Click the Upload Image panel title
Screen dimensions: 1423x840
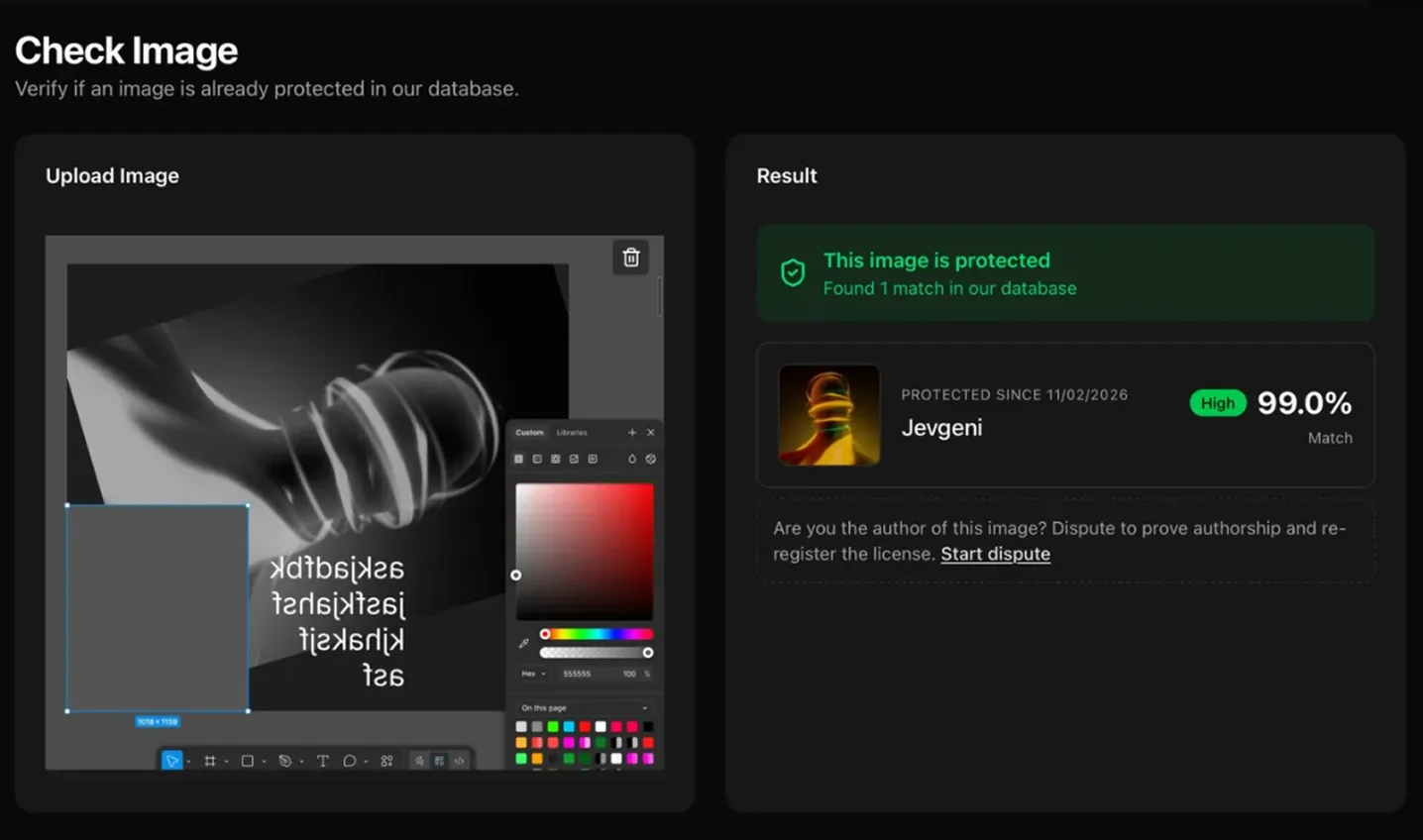[x=112, y=175]
